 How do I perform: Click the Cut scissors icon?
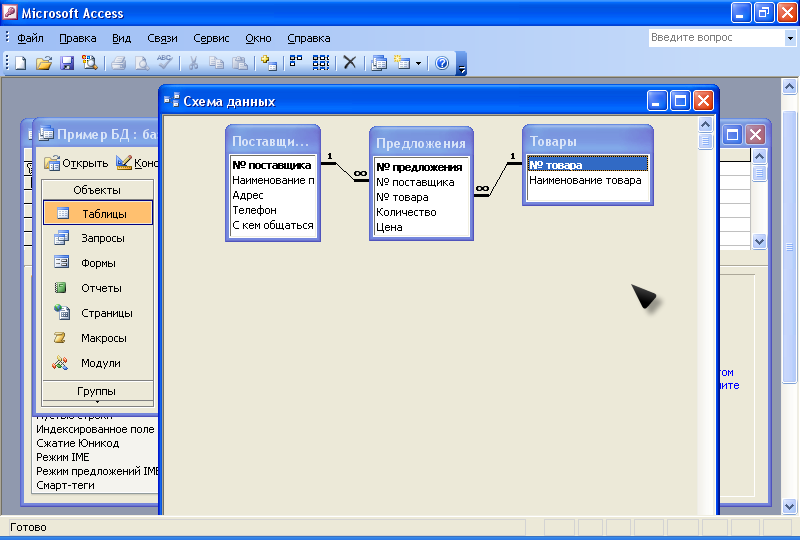(193, 63)
